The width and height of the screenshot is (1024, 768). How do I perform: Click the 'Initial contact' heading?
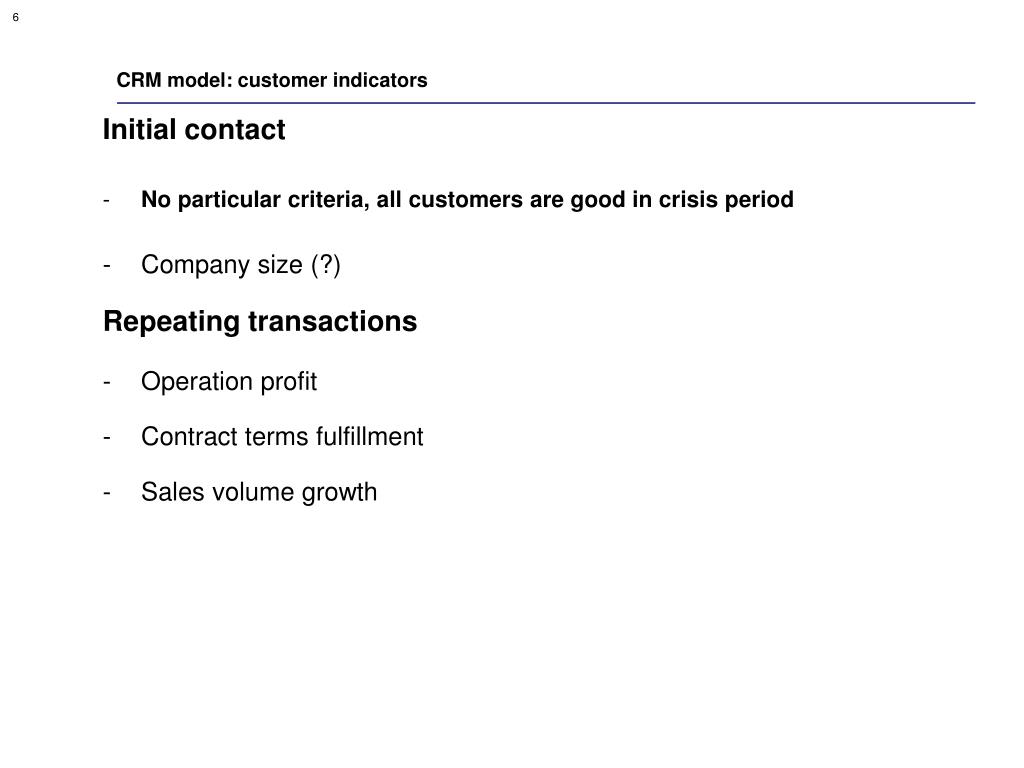coord(194,129)
